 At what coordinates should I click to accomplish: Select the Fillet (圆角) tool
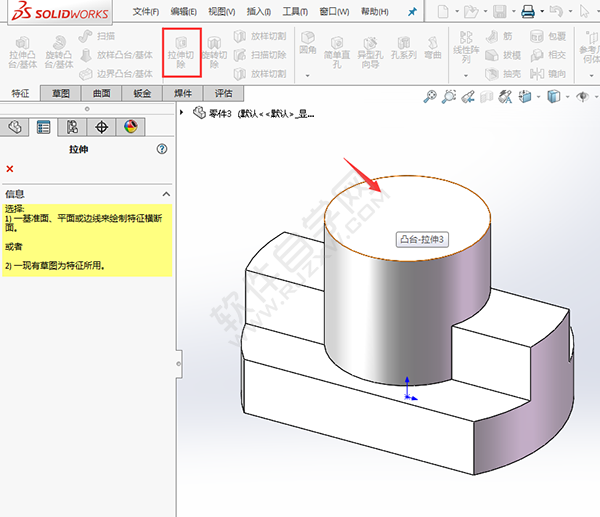point(308,43)
